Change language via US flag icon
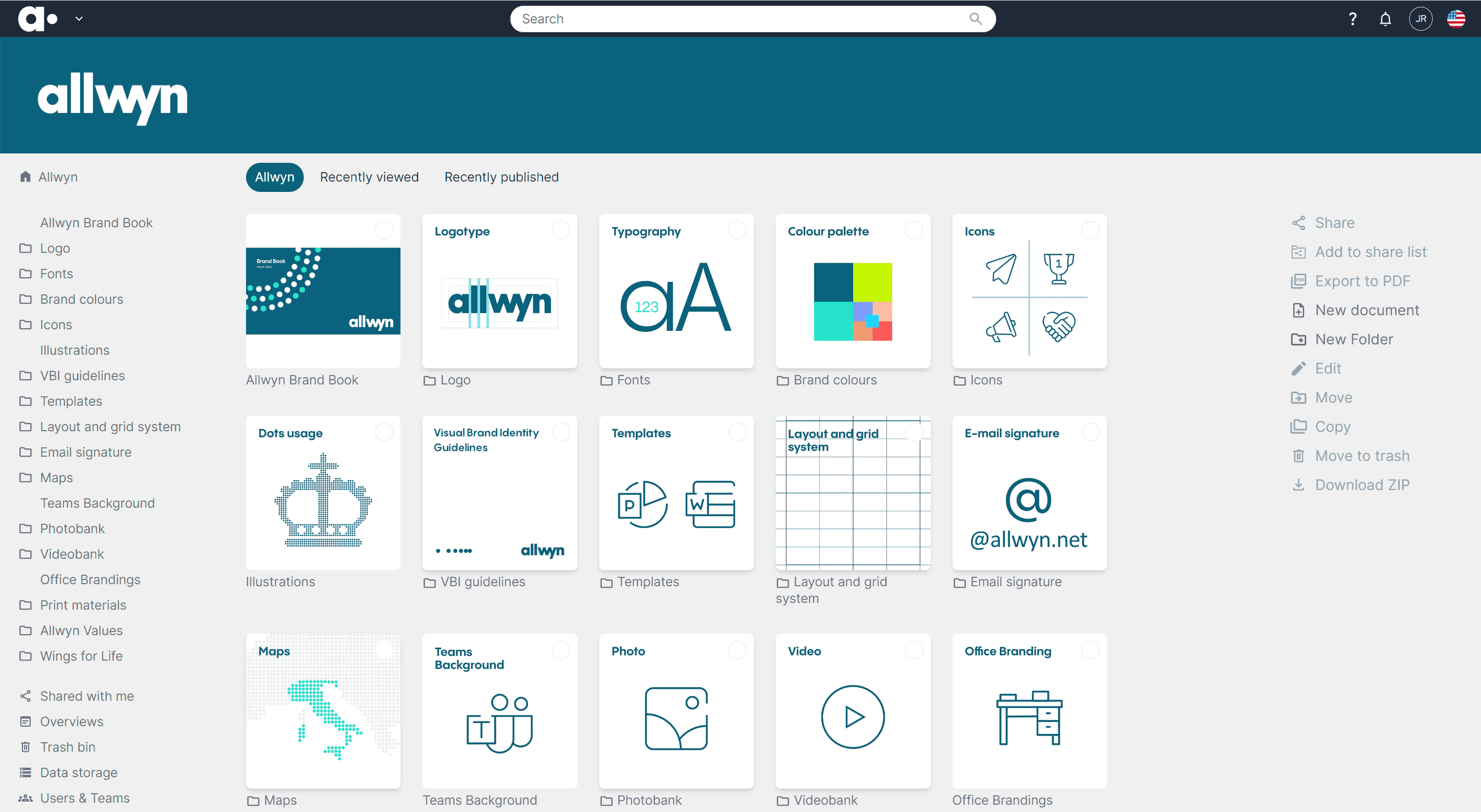The height and width of the screenshot is (812, 1481). 1456,19
